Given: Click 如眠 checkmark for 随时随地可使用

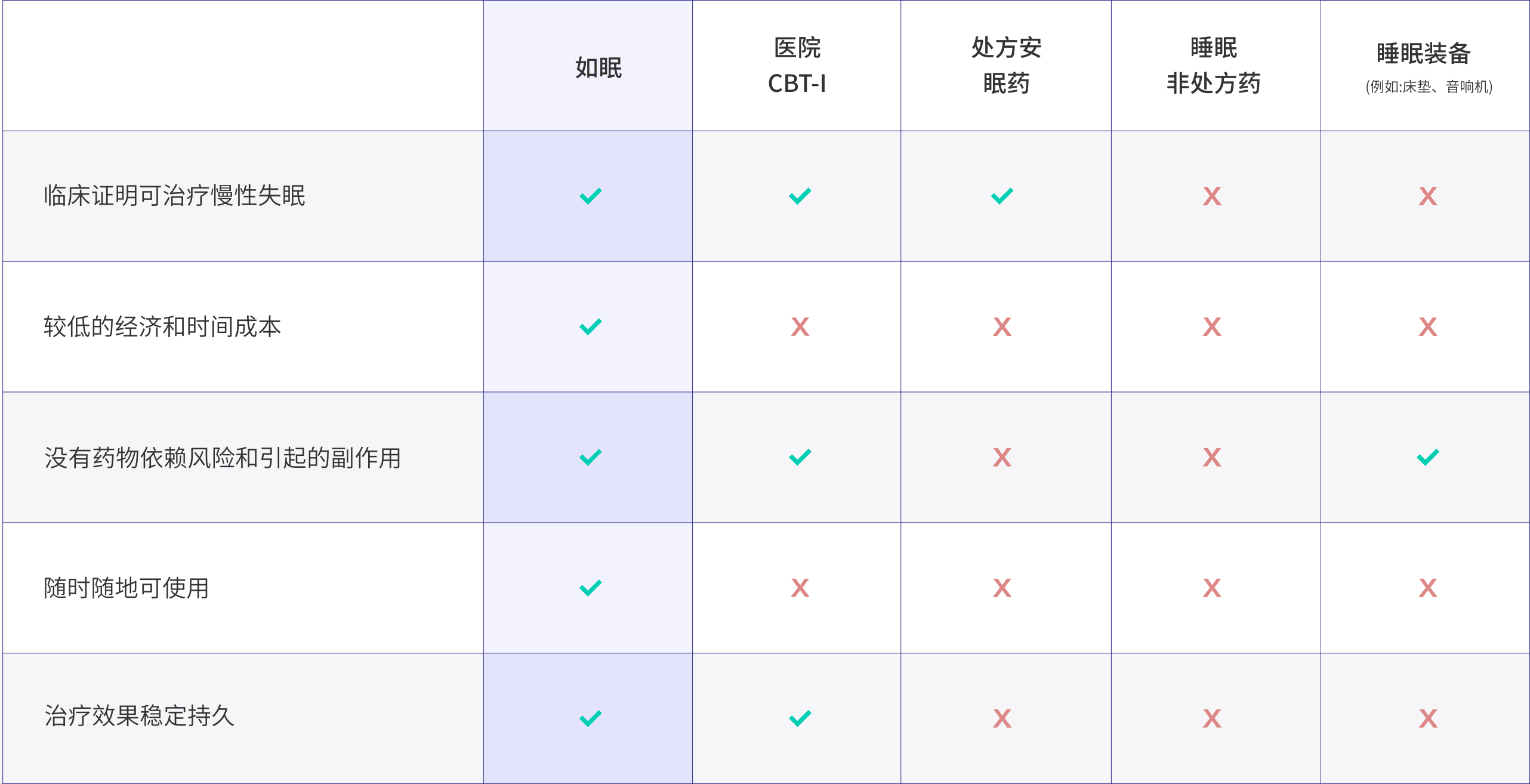Looking at the screenshot, I should coord(590,588).
